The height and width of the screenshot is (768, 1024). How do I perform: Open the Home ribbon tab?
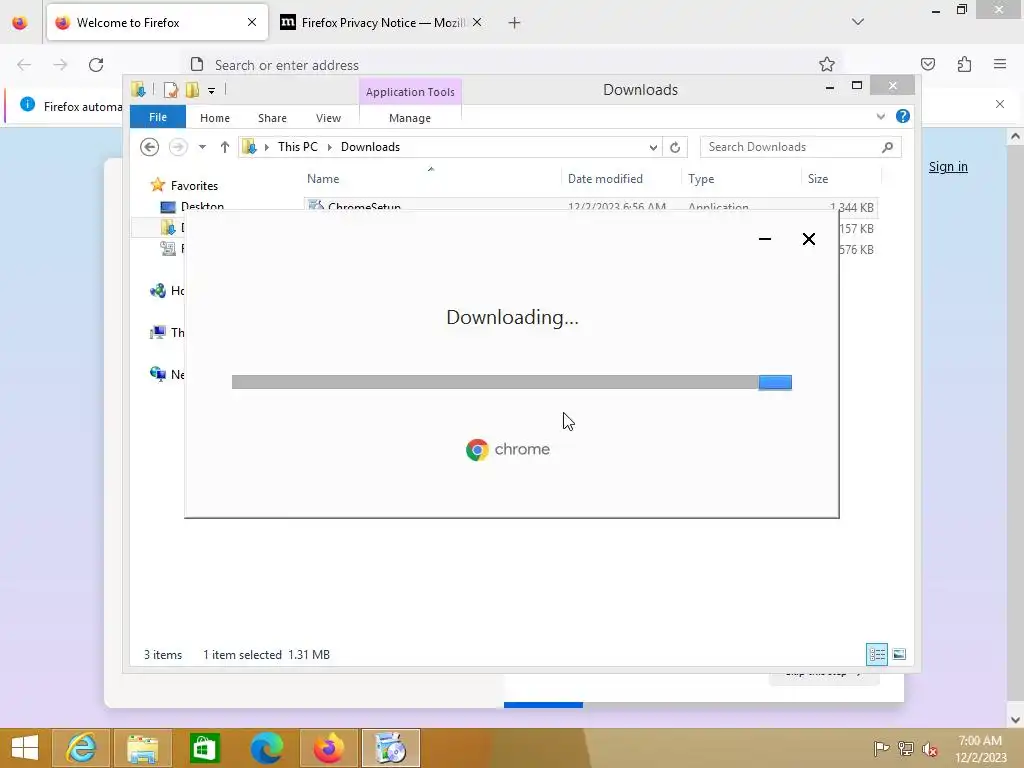[215, 118]
